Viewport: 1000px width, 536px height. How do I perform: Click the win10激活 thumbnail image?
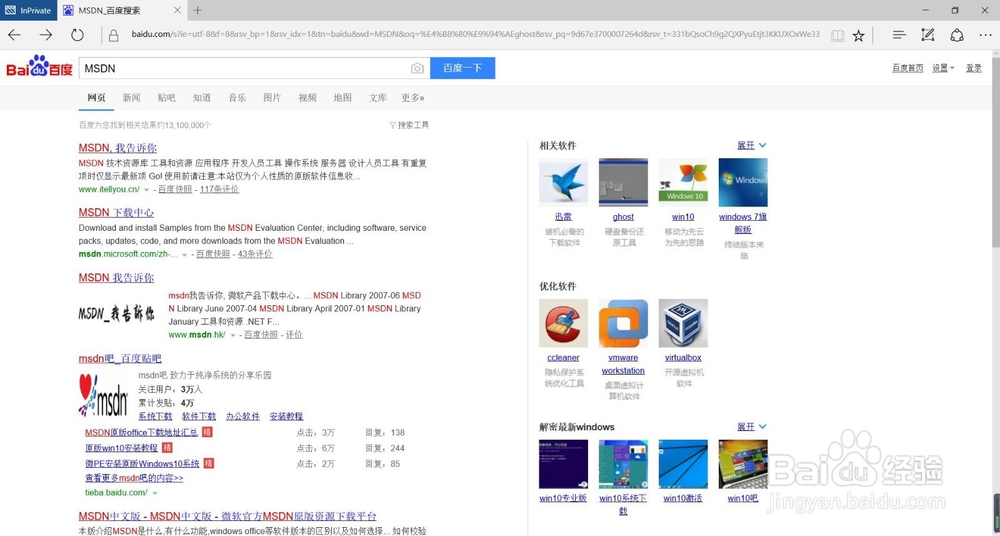[x=683, y=464]
